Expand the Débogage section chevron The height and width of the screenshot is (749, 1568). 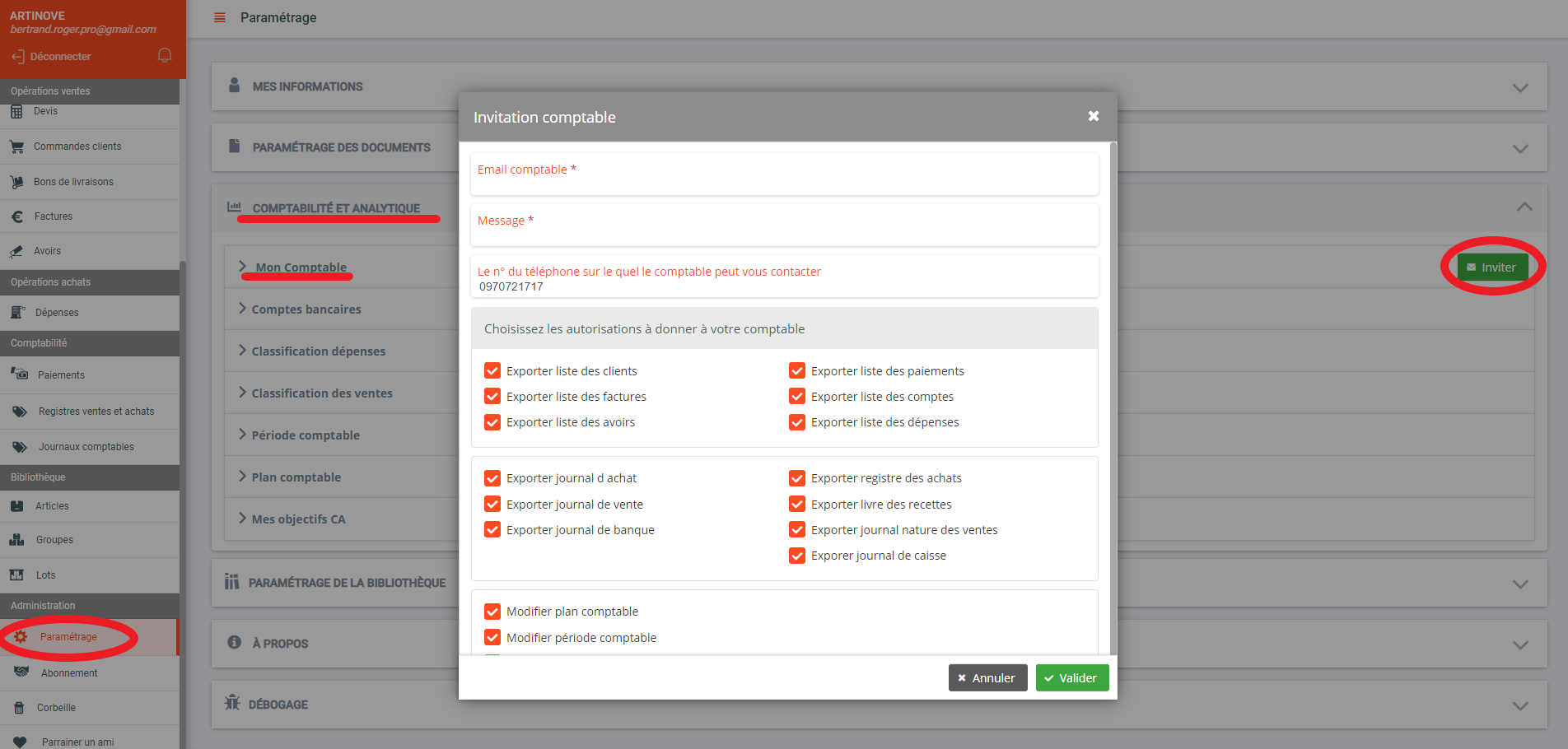(1520, 705)
